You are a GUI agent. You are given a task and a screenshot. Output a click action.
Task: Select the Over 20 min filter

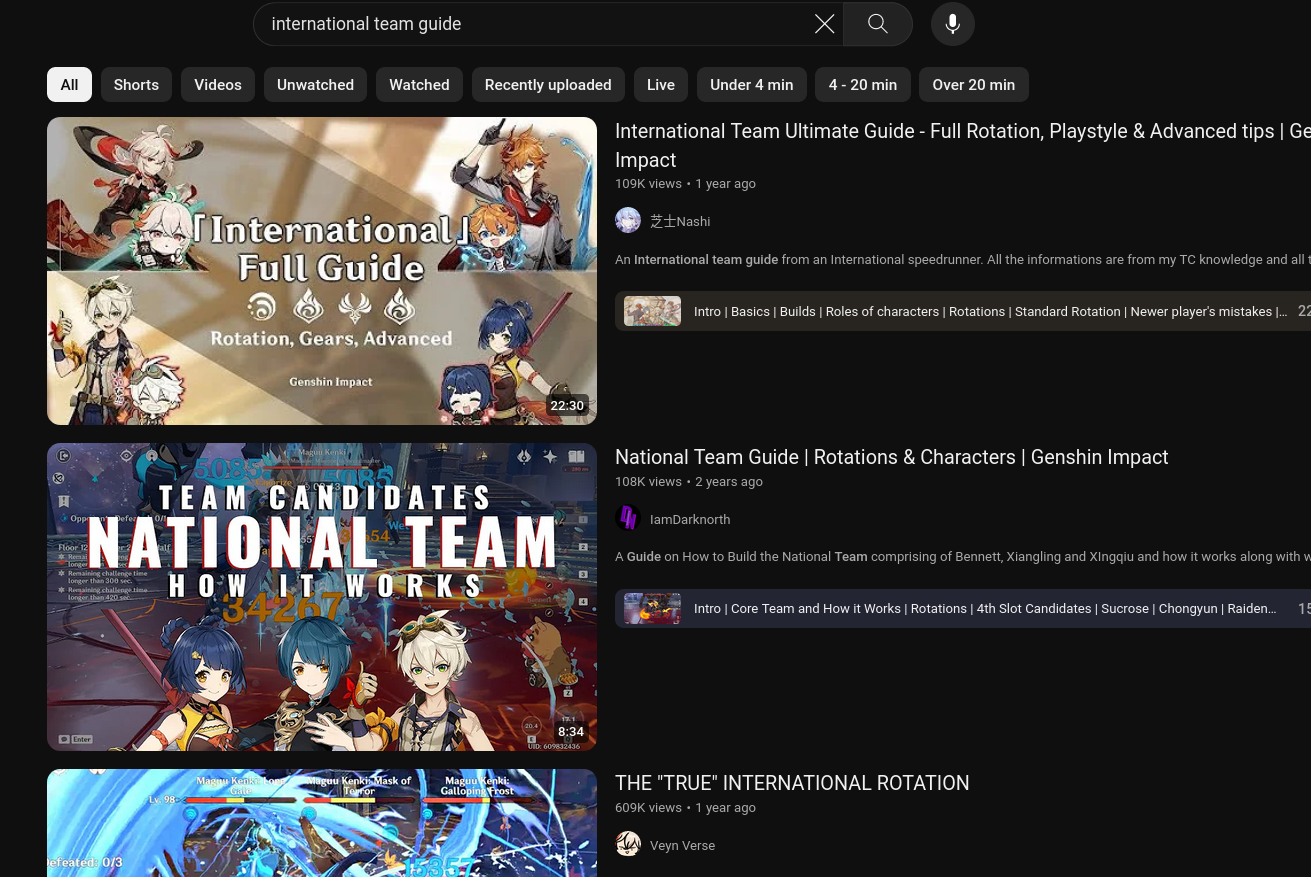(974, 85)
